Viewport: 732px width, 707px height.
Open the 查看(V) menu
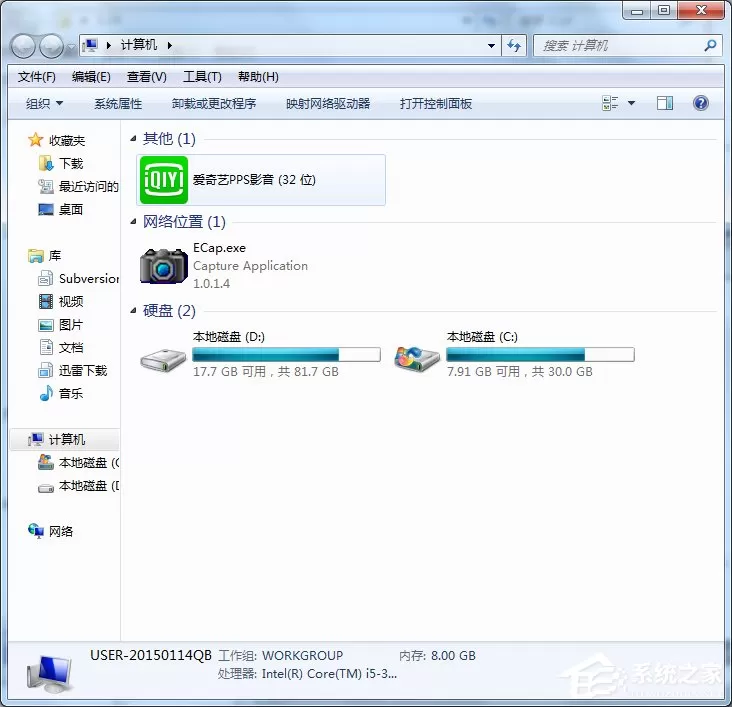tap(147, 77)
